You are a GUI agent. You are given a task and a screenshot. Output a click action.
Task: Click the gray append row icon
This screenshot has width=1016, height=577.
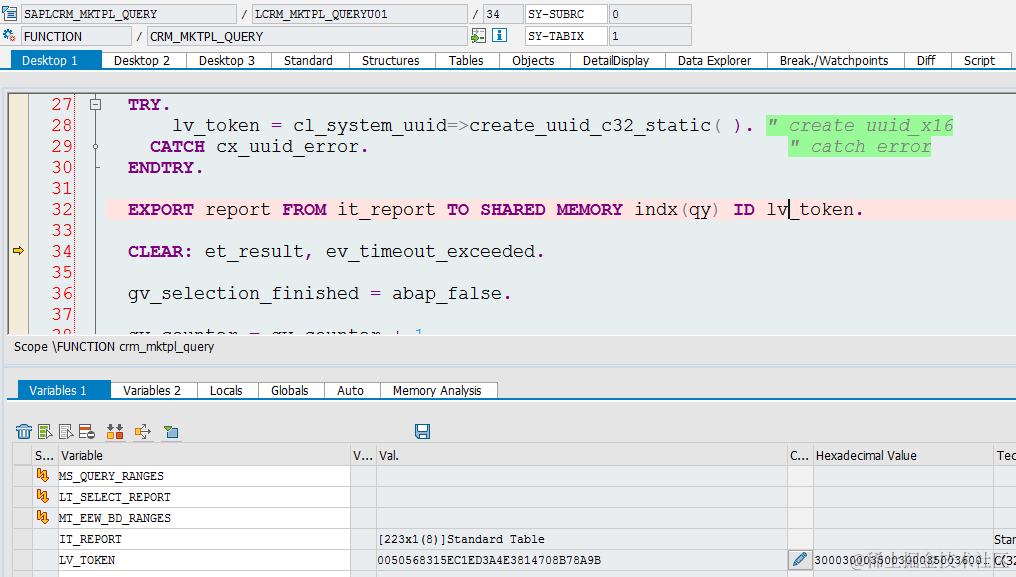[65, 432]
